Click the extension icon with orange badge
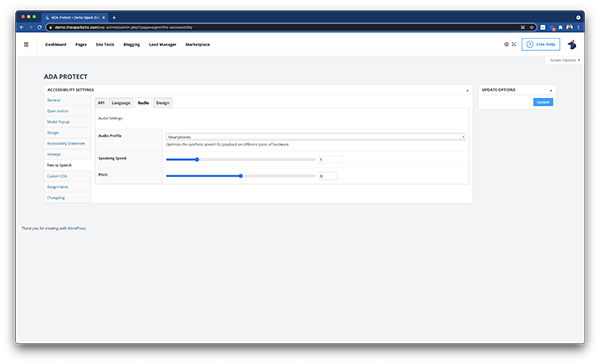 [552, 28]
